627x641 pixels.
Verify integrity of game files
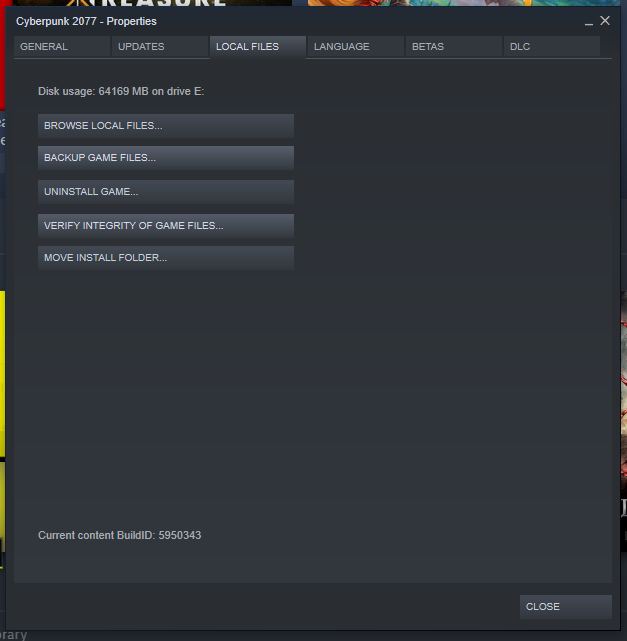[166, 226]
